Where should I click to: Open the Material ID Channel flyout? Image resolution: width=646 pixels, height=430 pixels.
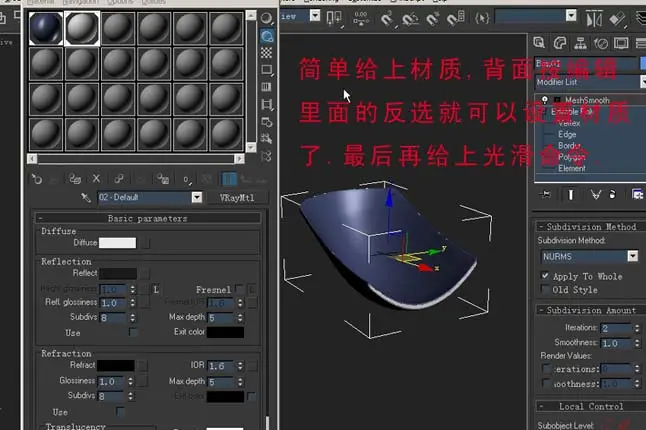(x=187, y=180)
